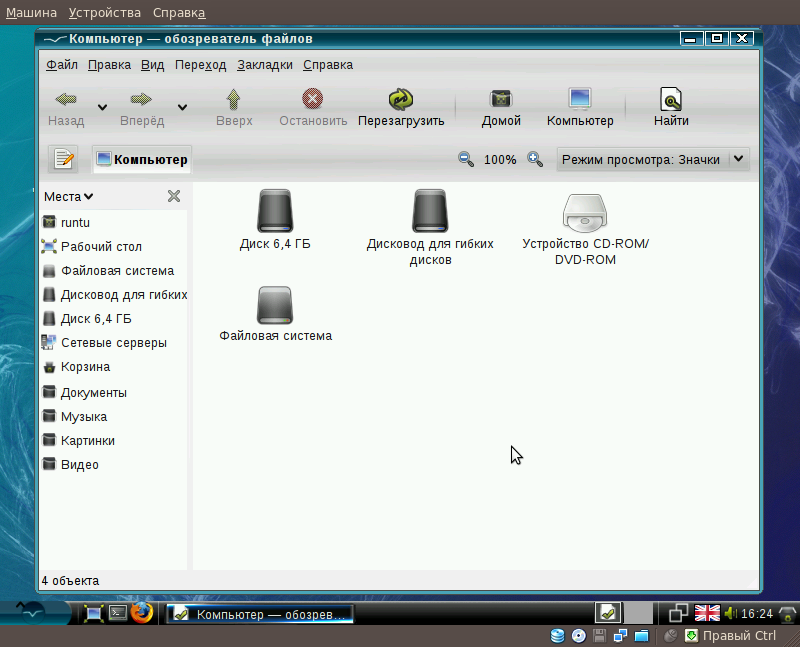Launch Firefox from the taskbar

tap(140, 612)
